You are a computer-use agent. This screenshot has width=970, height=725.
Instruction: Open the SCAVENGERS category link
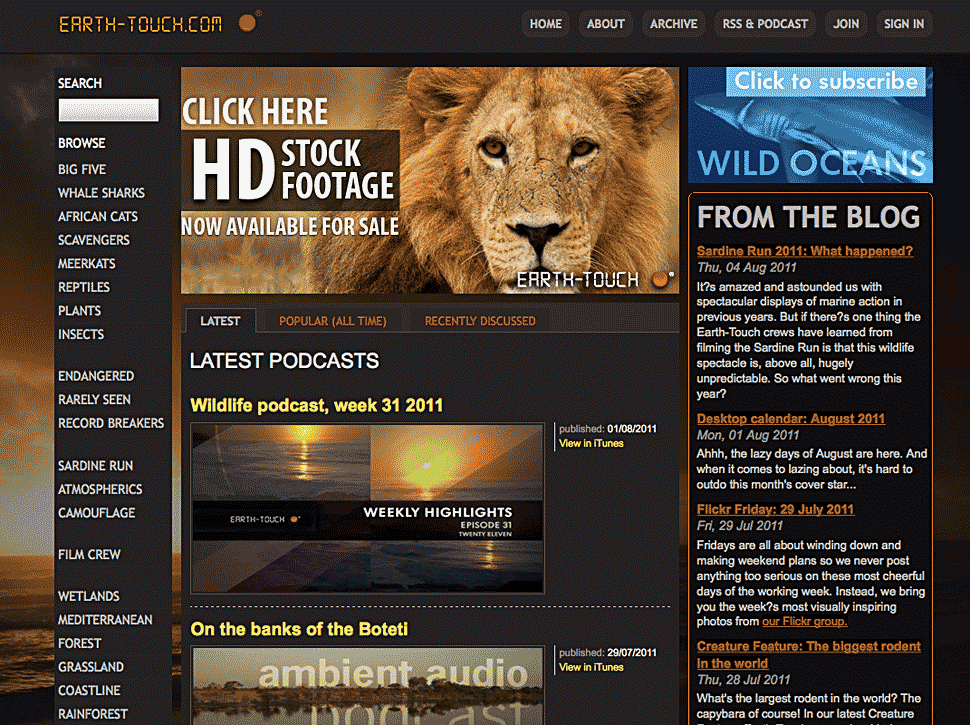pos(94,240)
